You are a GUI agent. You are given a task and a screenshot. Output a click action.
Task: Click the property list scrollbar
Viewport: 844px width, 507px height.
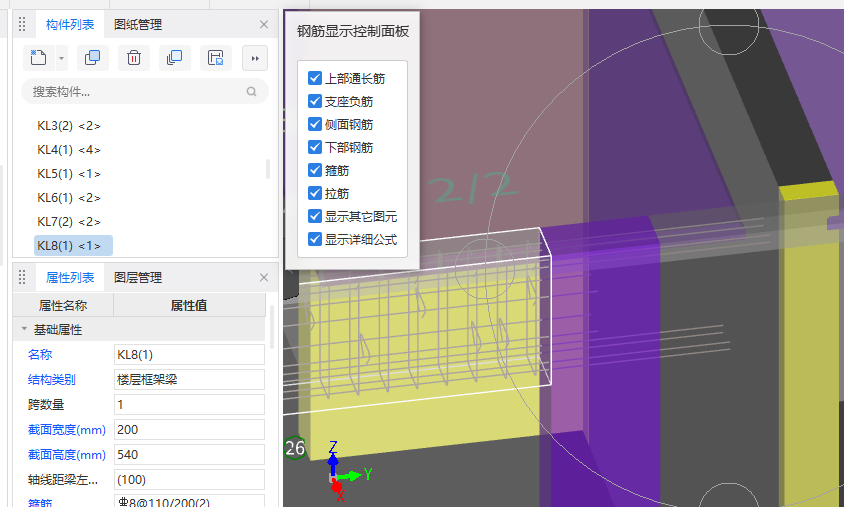[272, 327]
